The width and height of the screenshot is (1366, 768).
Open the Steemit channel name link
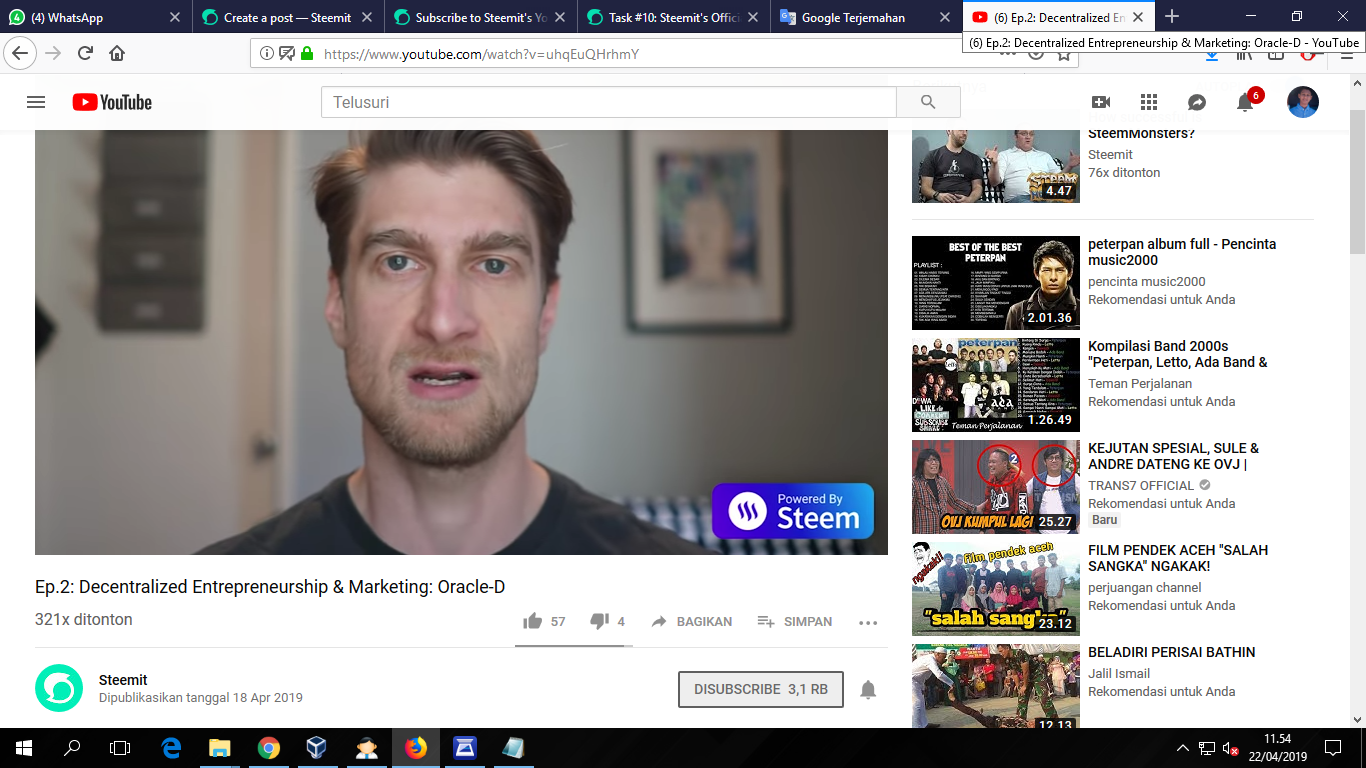click(123, 680)
